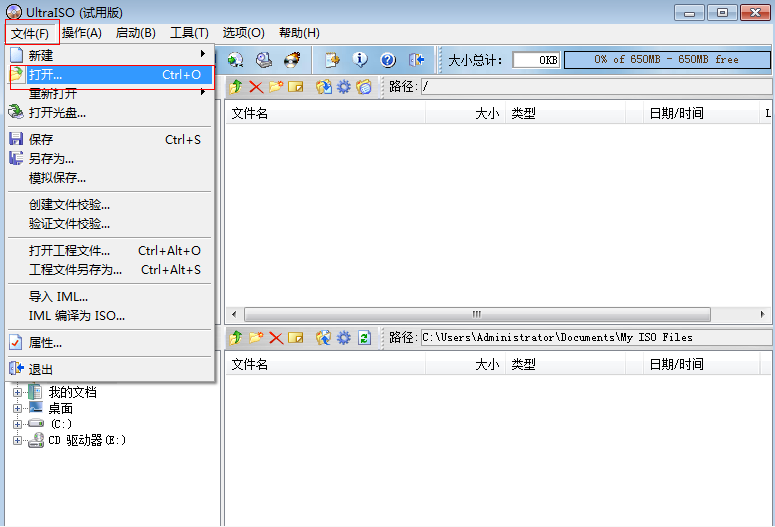This screenshot has width=775, height=527.
Task: Open the 工具(T) menu
Action: click(x=189, y=33)
